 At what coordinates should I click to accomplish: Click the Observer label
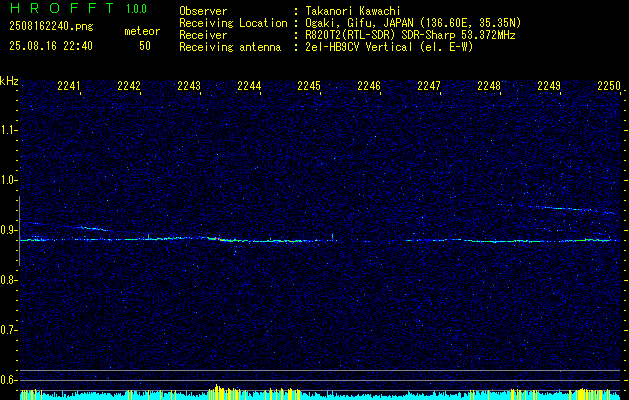coord(203,11)
